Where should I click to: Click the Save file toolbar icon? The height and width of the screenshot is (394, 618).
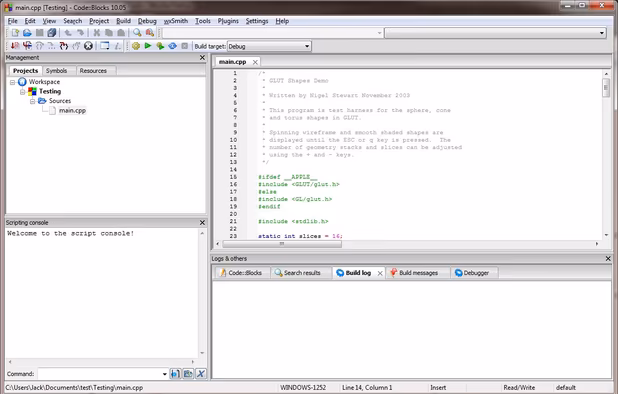click(x=39, y=33)
